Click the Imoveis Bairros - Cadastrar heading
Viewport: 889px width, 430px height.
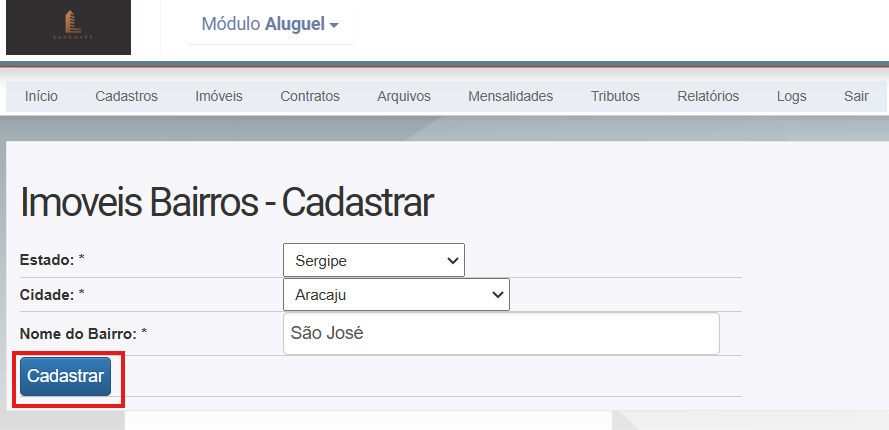click(226, 203)
